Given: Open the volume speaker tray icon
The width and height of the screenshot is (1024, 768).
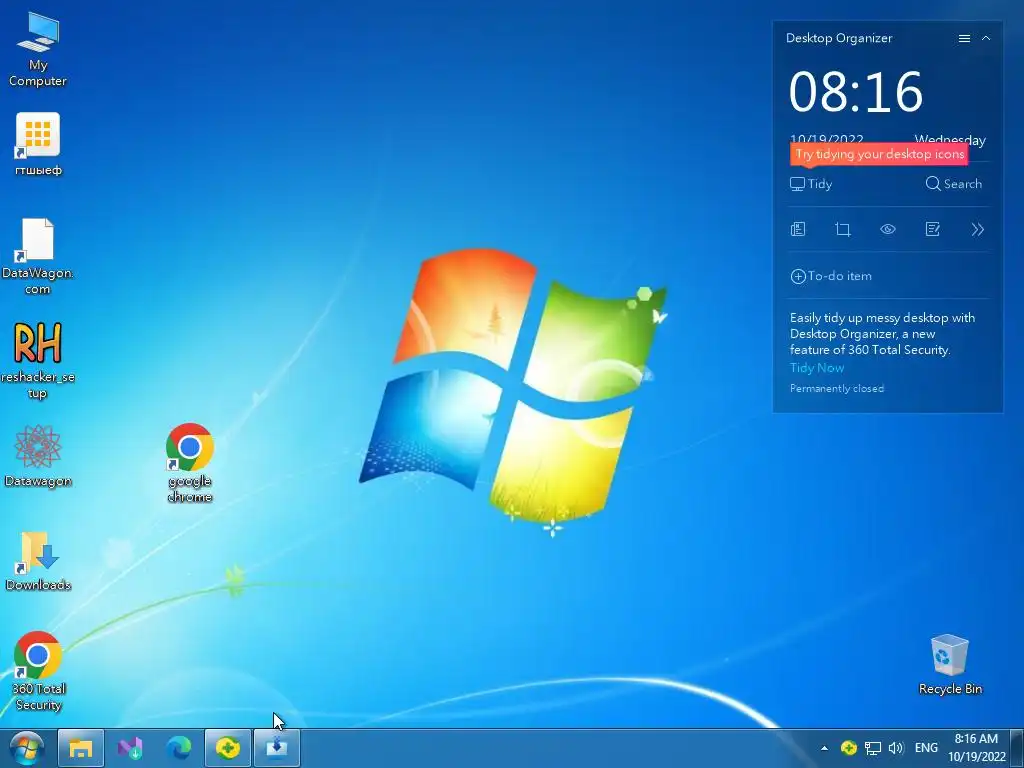Looking at the screenshot, I should point(896,748).
